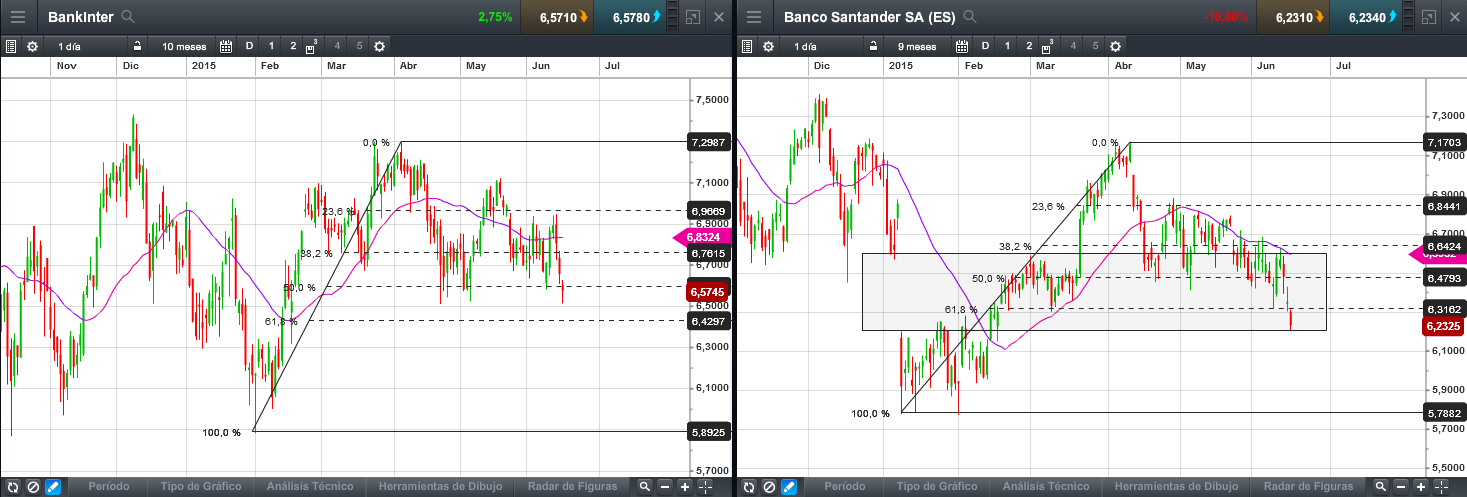This screenshot has width=1467, height=497.
Task: Open the '9 meses' range dropdown in Santander
Action: tap(917, 46)
